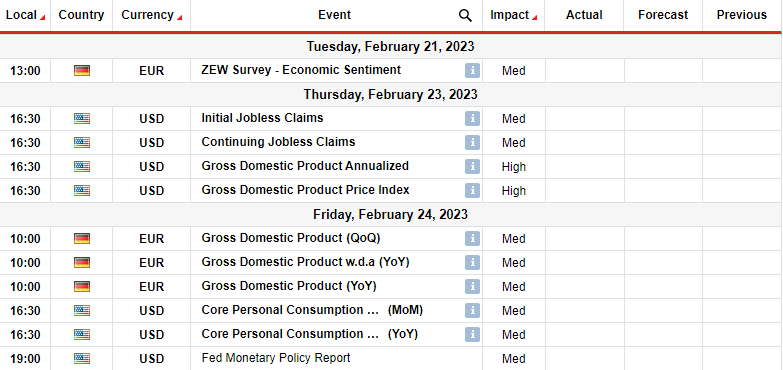Click High impact for GDP Price Index

click(513, 191)
